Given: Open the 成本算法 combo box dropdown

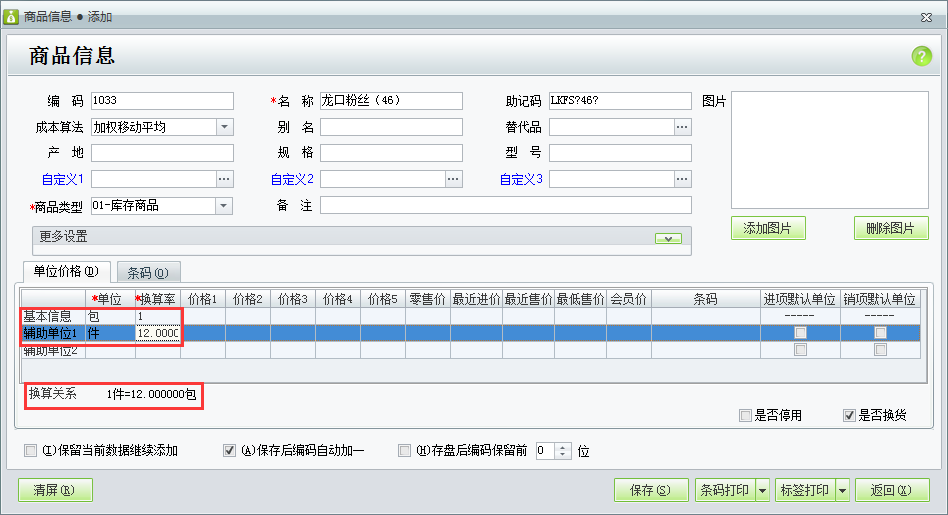Looking at the screenshot, I should click(224, 127).
